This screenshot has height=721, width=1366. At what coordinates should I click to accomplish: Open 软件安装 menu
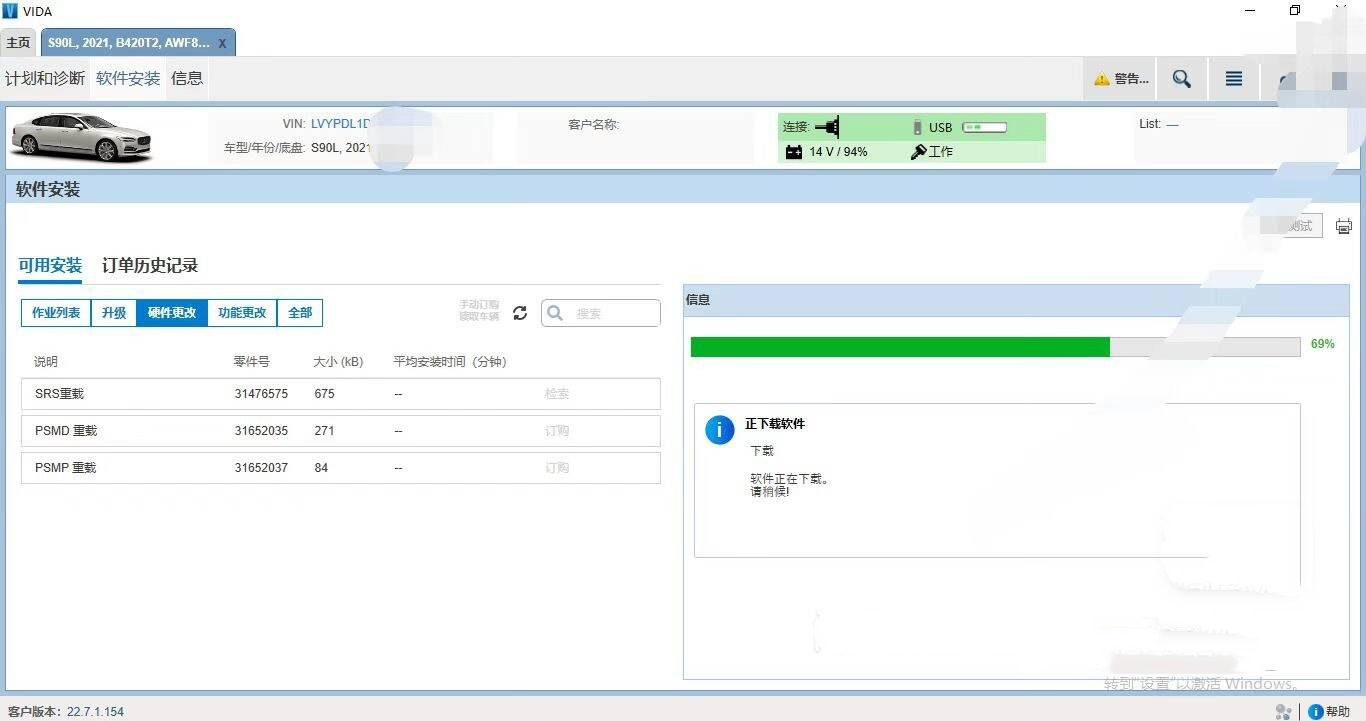[x=128, y=78]
